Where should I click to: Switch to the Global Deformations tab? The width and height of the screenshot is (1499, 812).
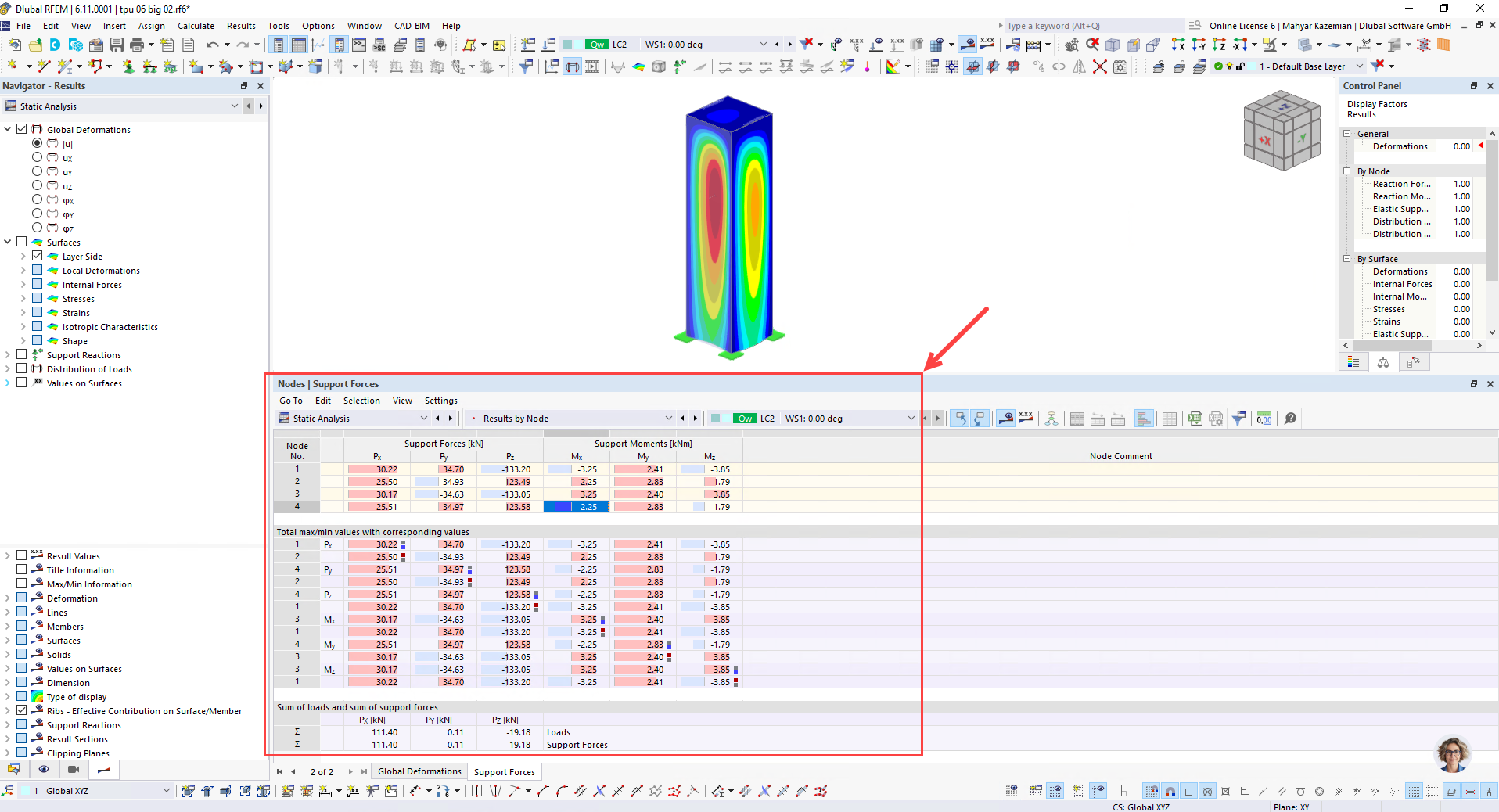coord(419,771)
